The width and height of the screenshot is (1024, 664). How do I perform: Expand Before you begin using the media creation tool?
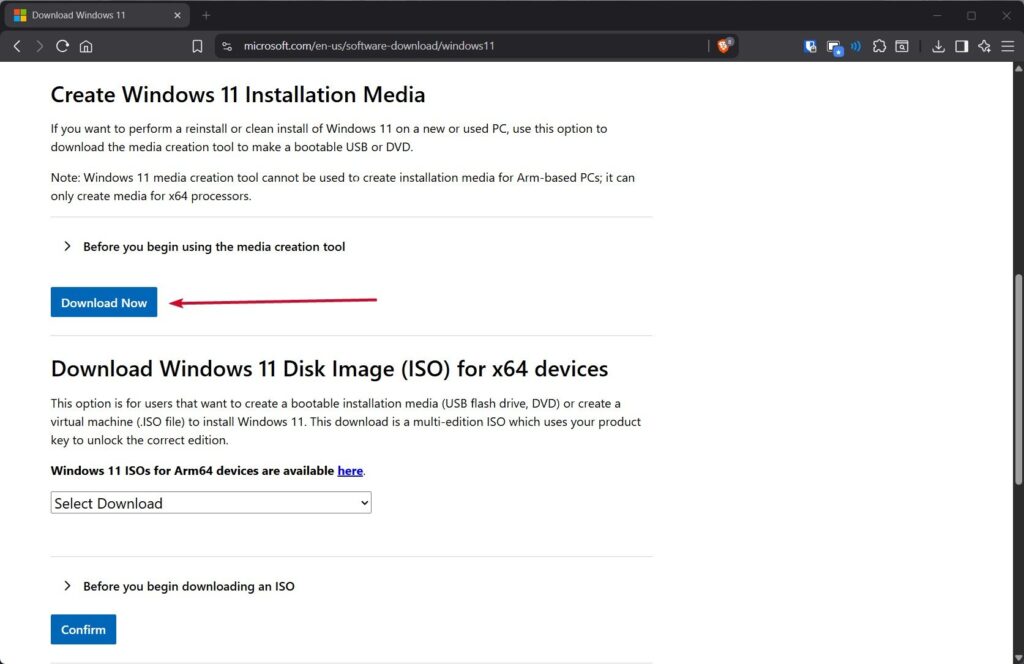tap(213, 246)
